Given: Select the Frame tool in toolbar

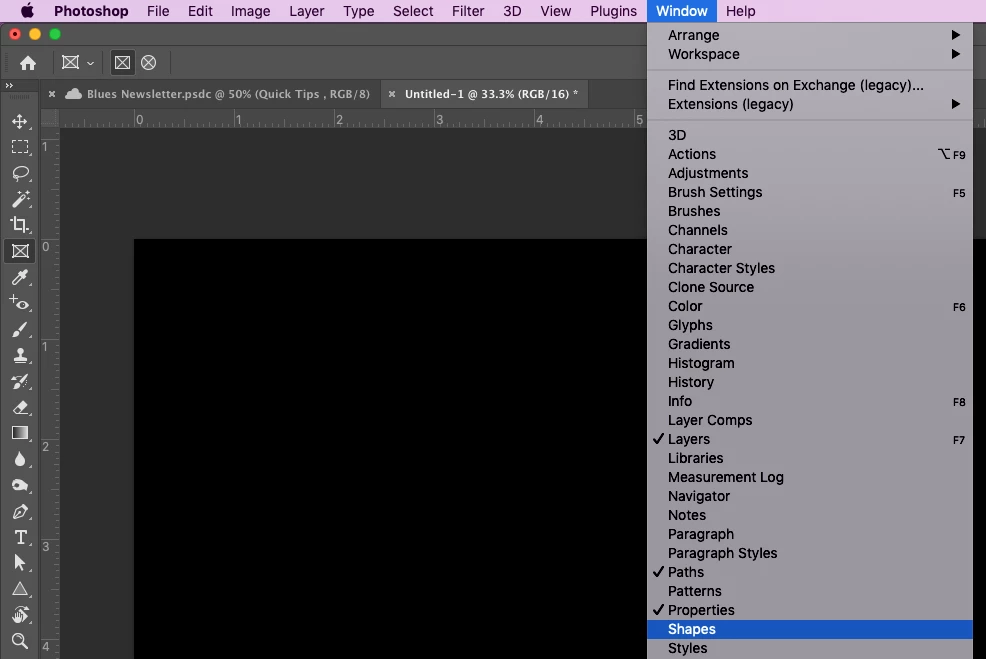Looking at the screenshot, I should [x=20, y=252].
